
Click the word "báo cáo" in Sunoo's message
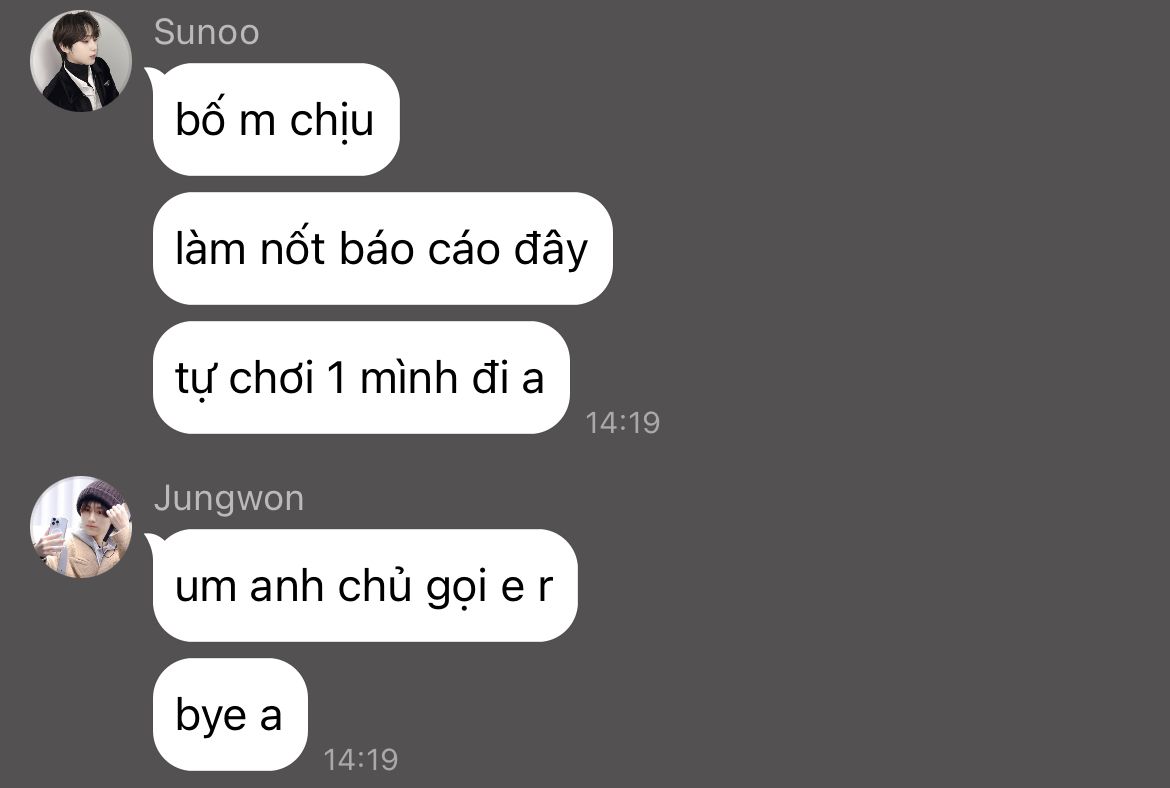click(420, 248)
